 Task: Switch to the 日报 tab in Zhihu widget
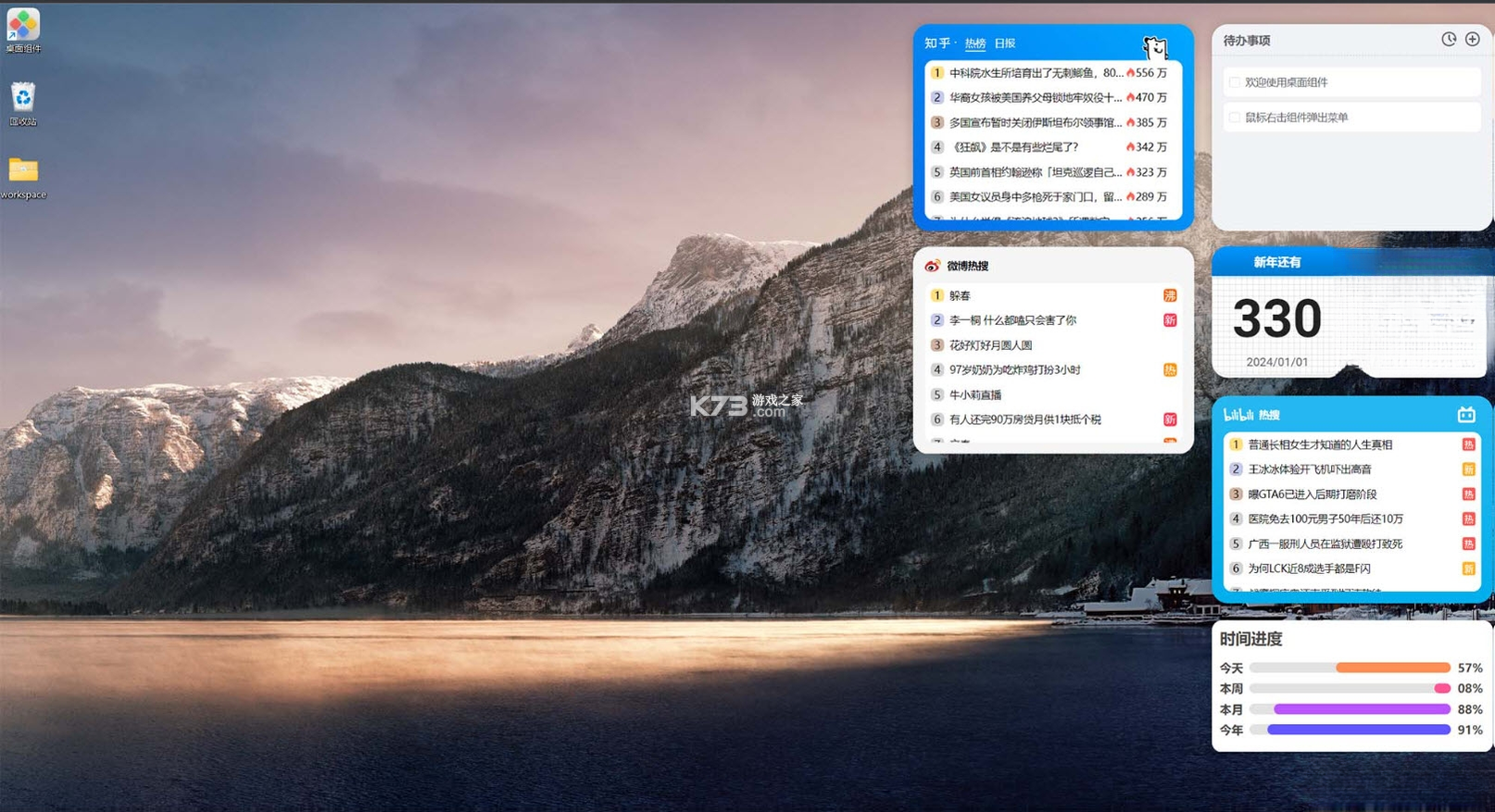point(1005,44)
